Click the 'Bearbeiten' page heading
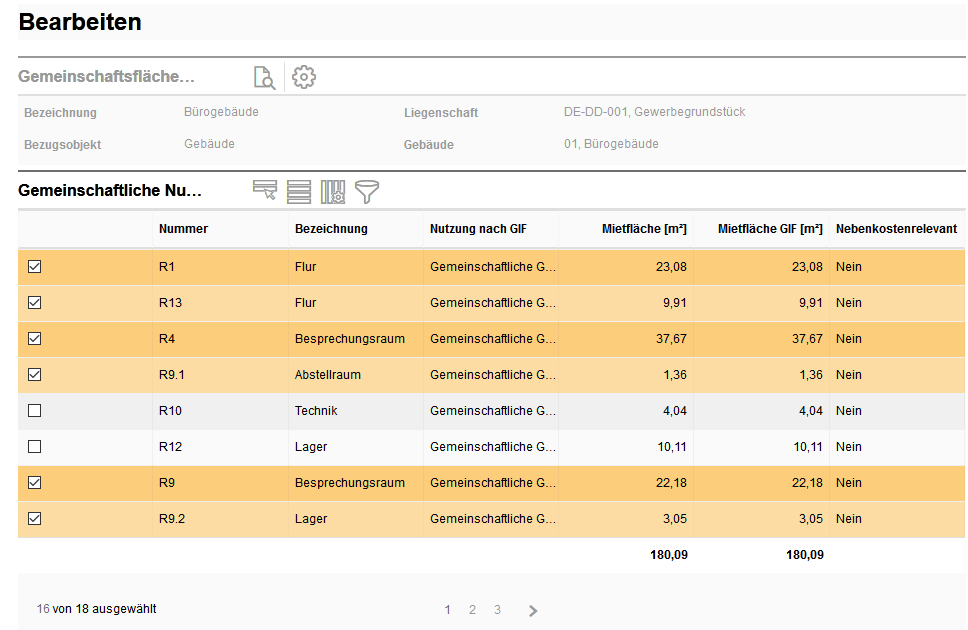Image resolution: width=968 pixels, height=630 pixels. 80,22
